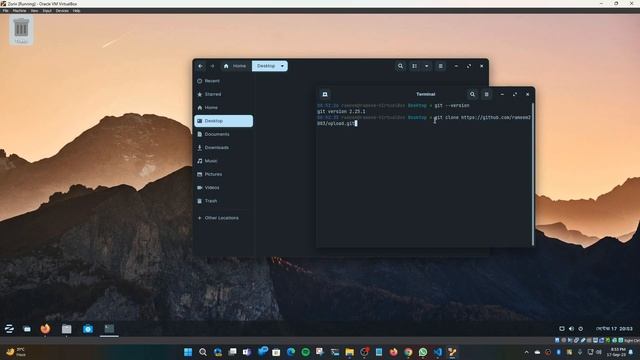Open the Desktop path dropdown in Files
The height and width of the screenshot is (360, 640).
pyautogui.click(x=282, y=66)
